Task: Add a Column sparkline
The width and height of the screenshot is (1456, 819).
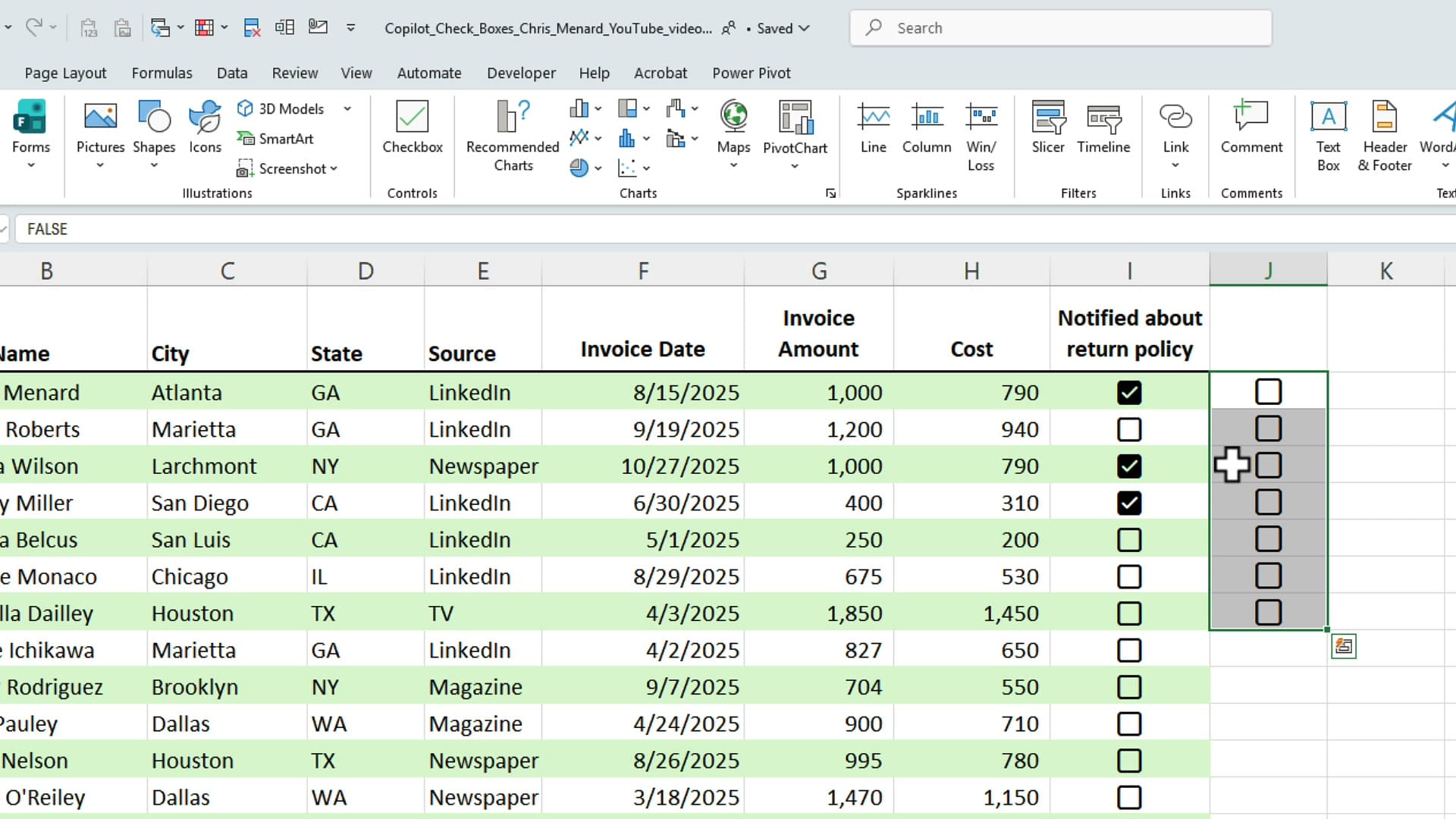Action: pos(927,127)
